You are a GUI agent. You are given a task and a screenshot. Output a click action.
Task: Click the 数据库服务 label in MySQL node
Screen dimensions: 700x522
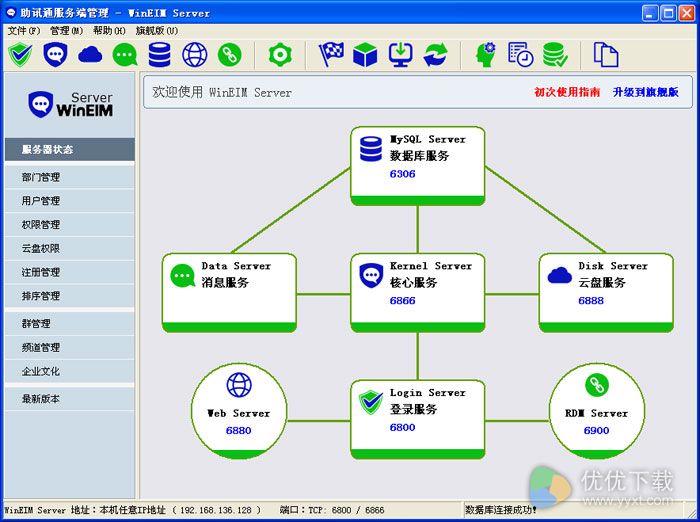(x=419, y=156)
